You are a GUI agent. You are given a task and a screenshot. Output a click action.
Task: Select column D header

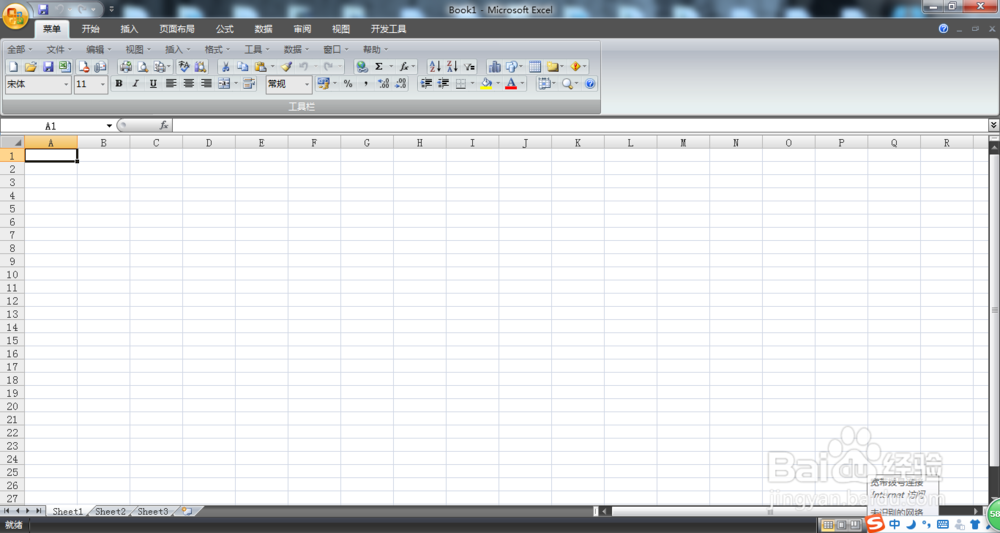[209, 143]
